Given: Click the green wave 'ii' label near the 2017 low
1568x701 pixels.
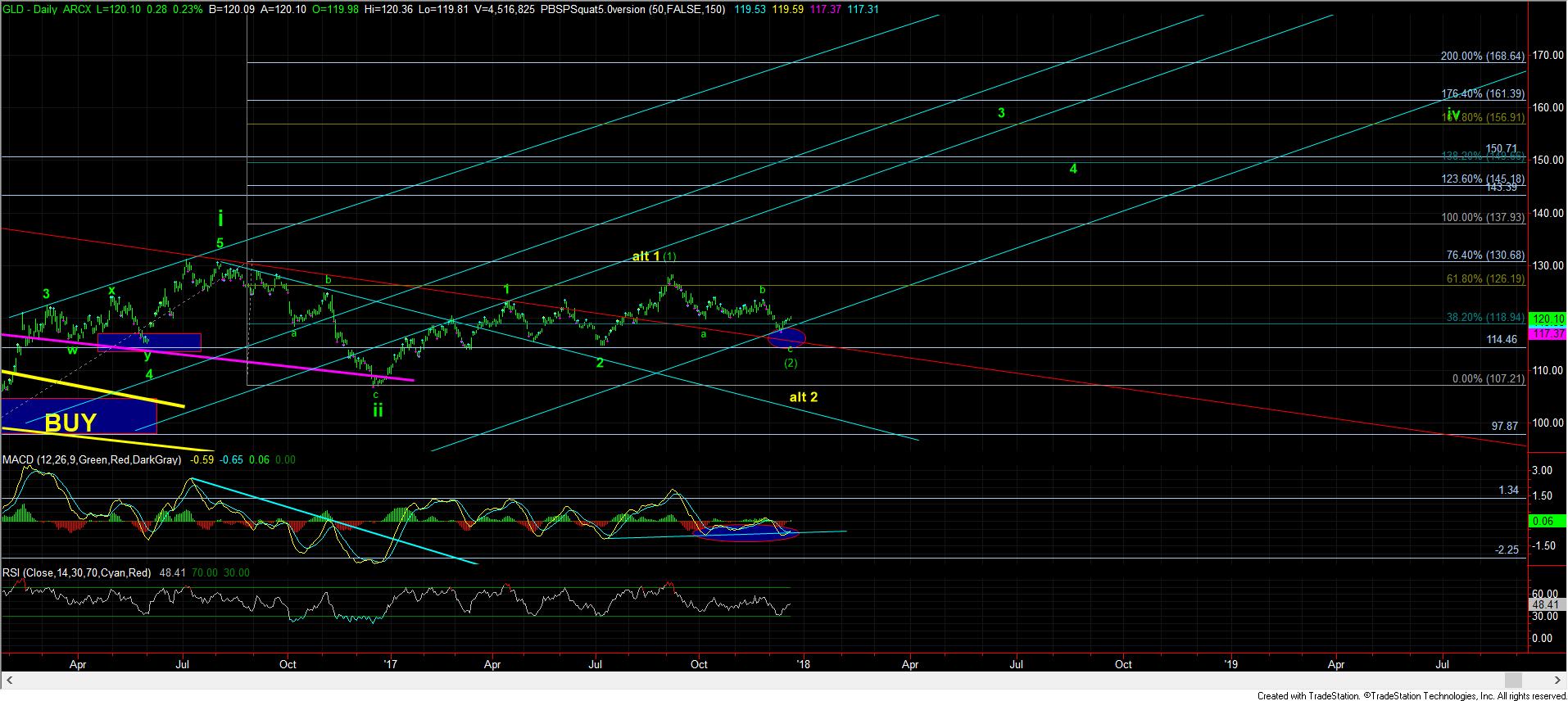Looking at the screenshot, I should click(x=378, y=411).
